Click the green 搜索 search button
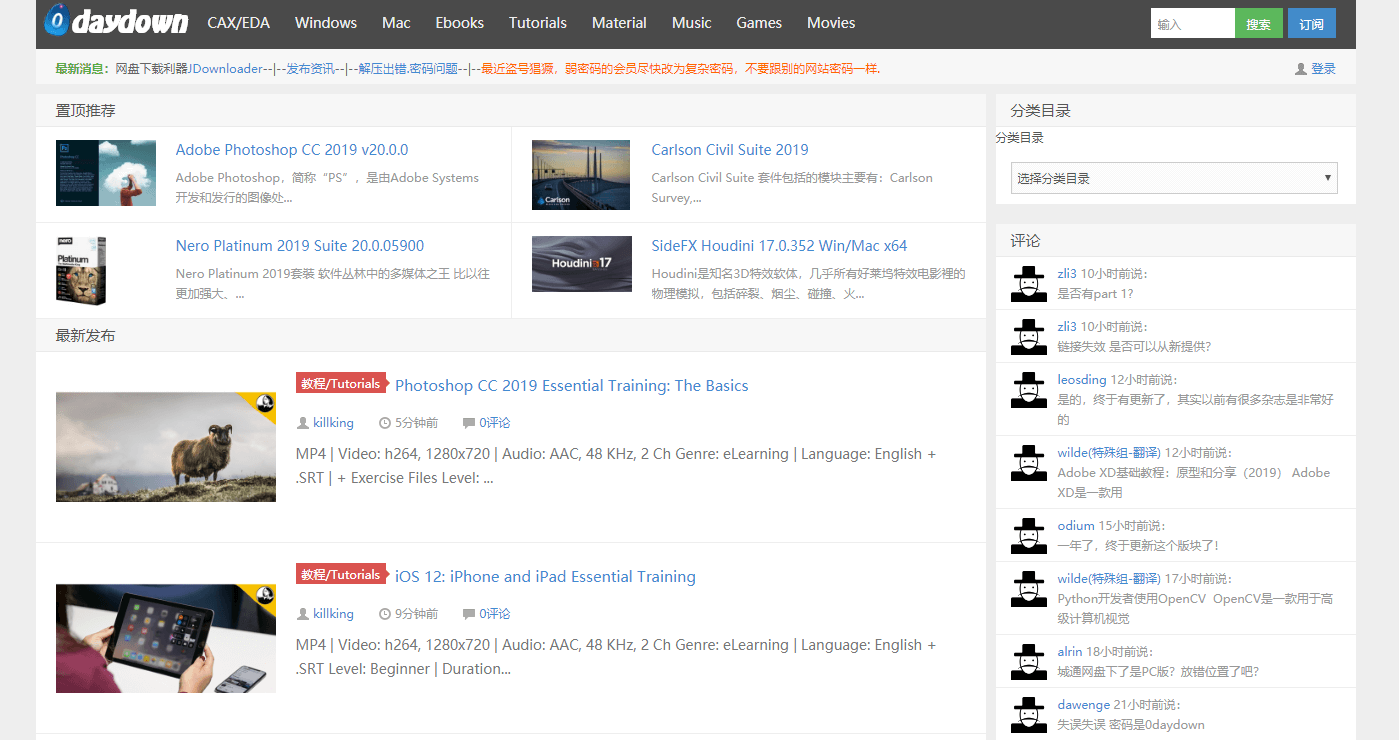This screenshot has height=740, width=1399. (x=1259, y=23)
